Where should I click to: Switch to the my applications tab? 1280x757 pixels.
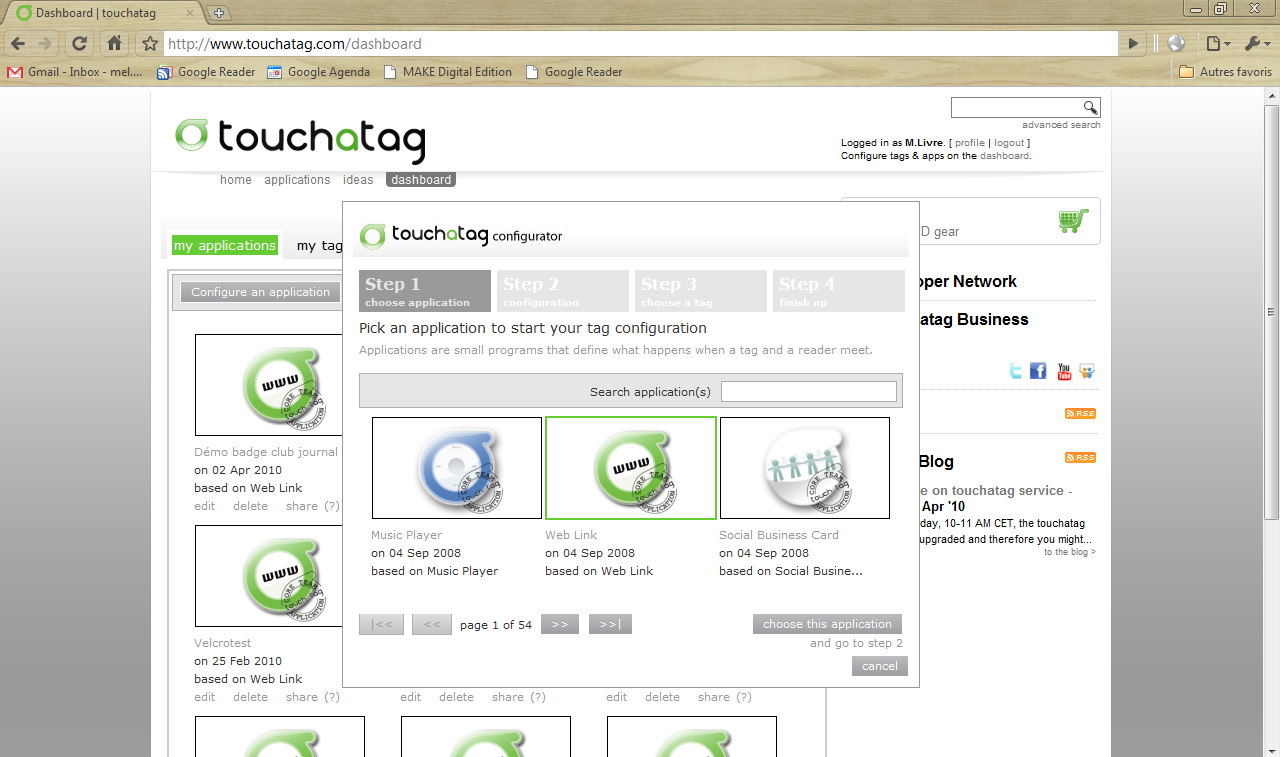coord(225,245)
